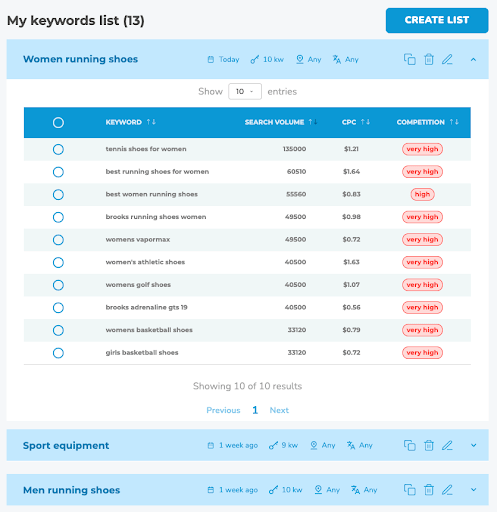
Task: Select best running shoes for women row
Action: [x=58, y=172]
